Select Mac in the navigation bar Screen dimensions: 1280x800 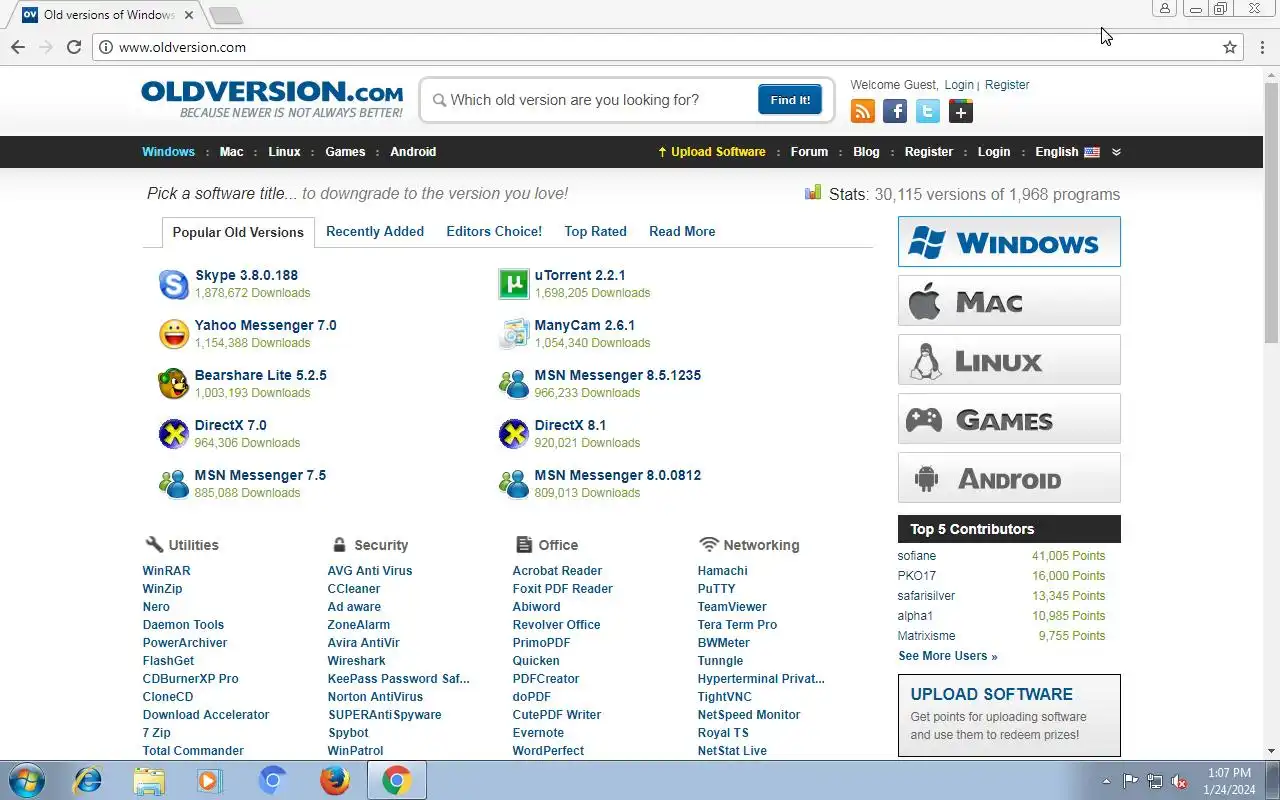click(232, 152)
